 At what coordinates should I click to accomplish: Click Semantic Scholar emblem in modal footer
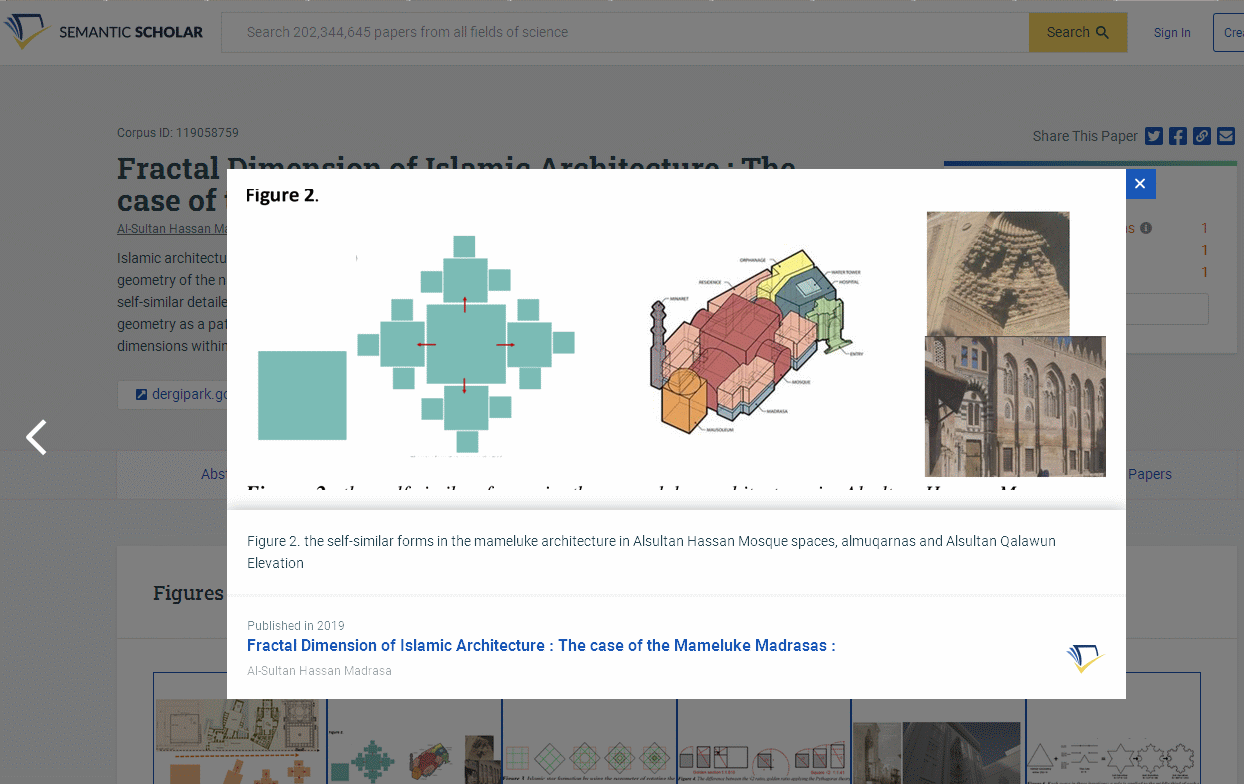[x=1083, y=658]
